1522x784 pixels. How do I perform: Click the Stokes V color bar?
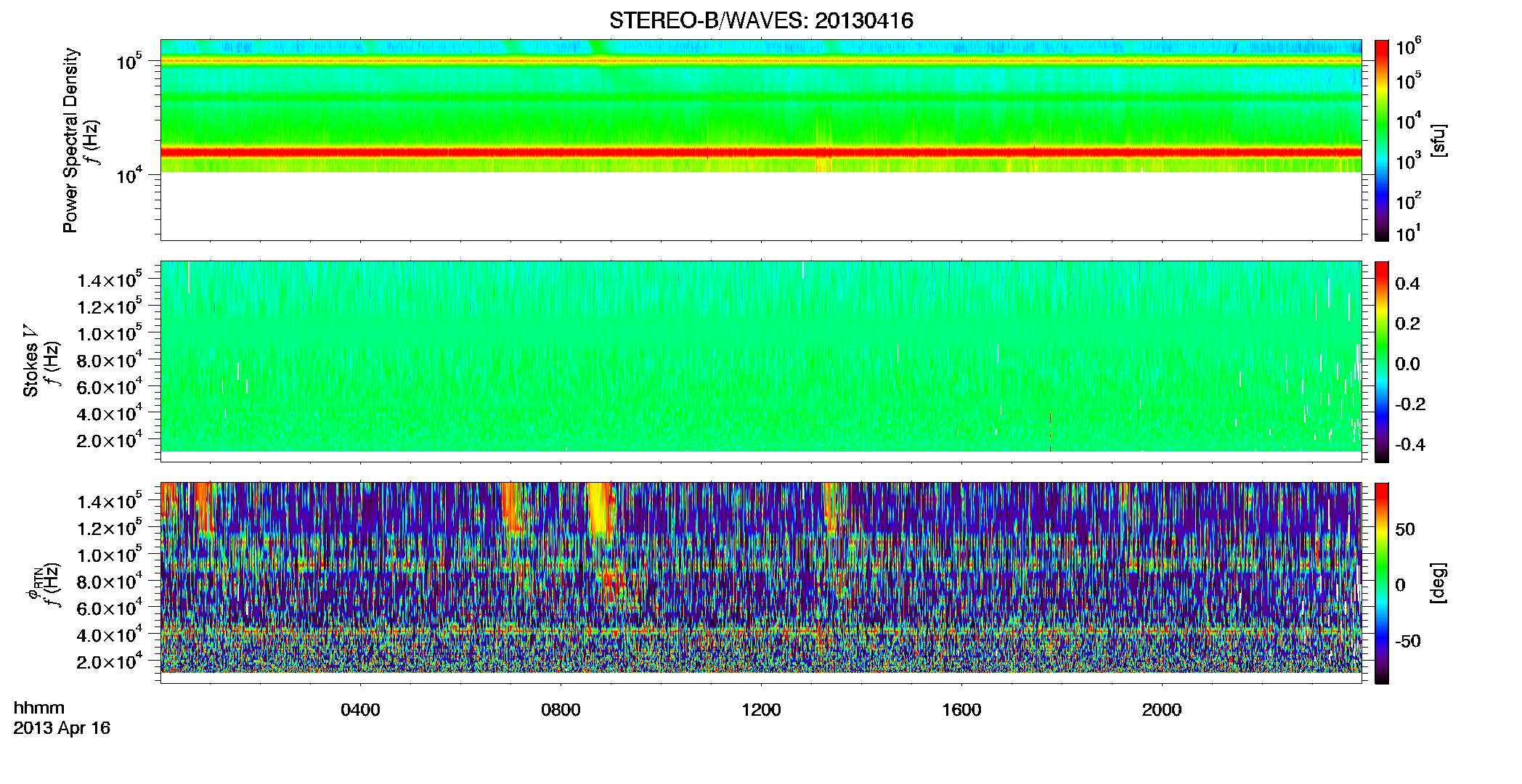[x=1382, y=362]
